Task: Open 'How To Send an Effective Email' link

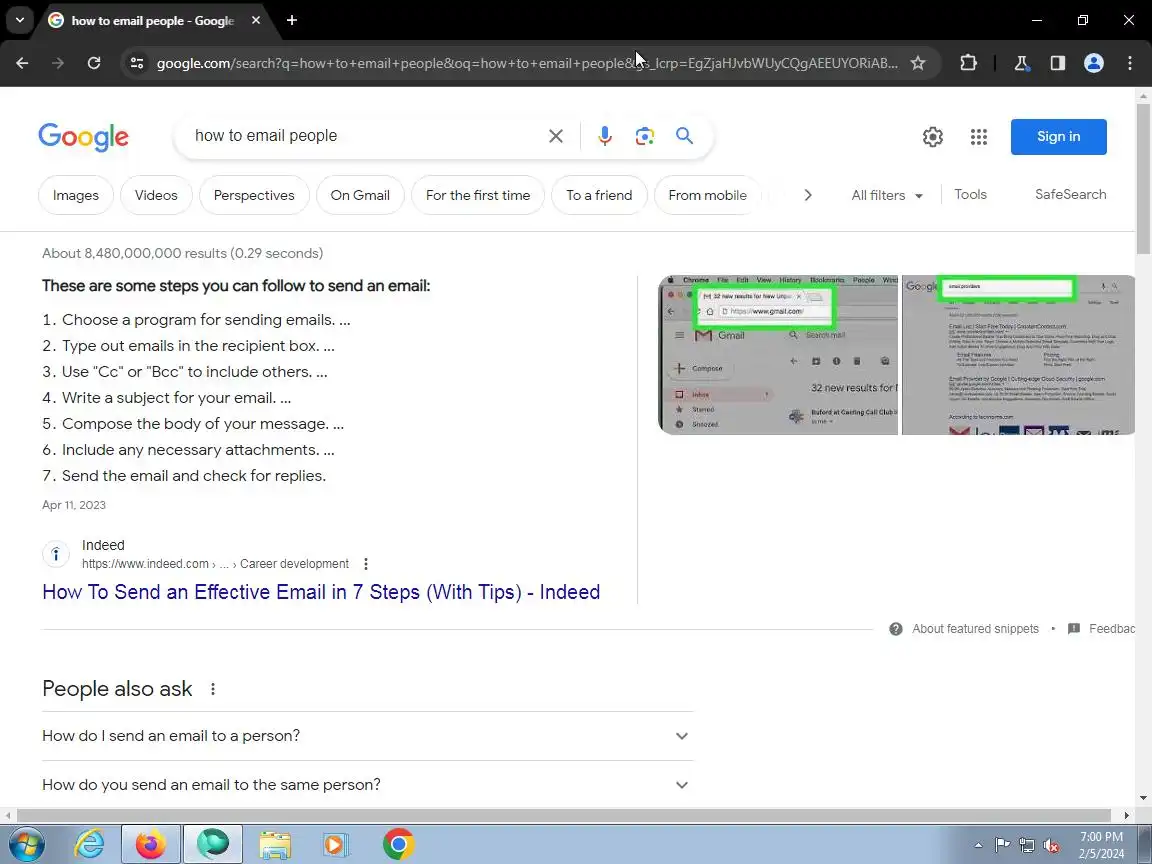Action: point(321,592)
